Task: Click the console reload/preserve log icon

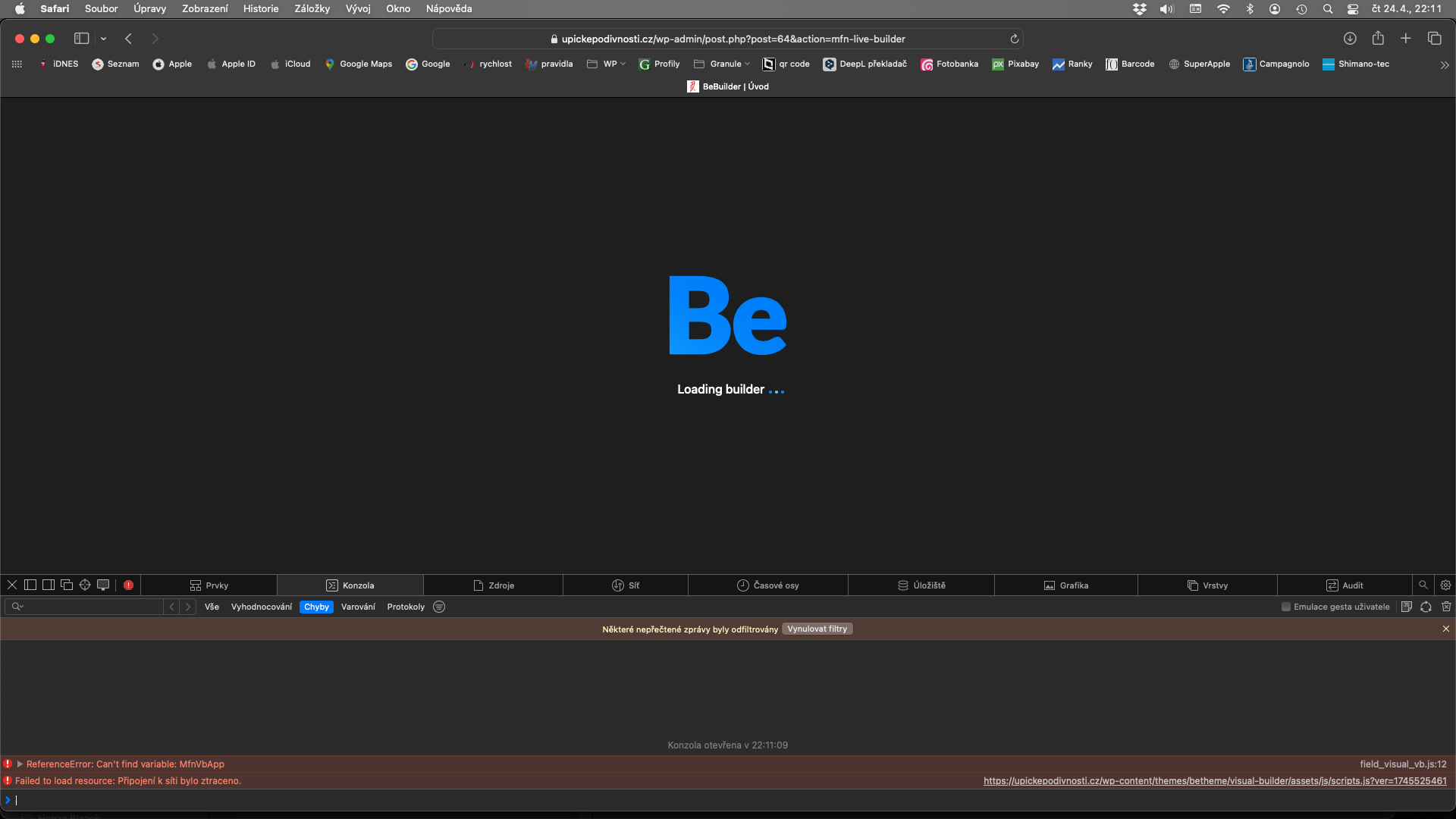Action: [x=1426, y=607]
